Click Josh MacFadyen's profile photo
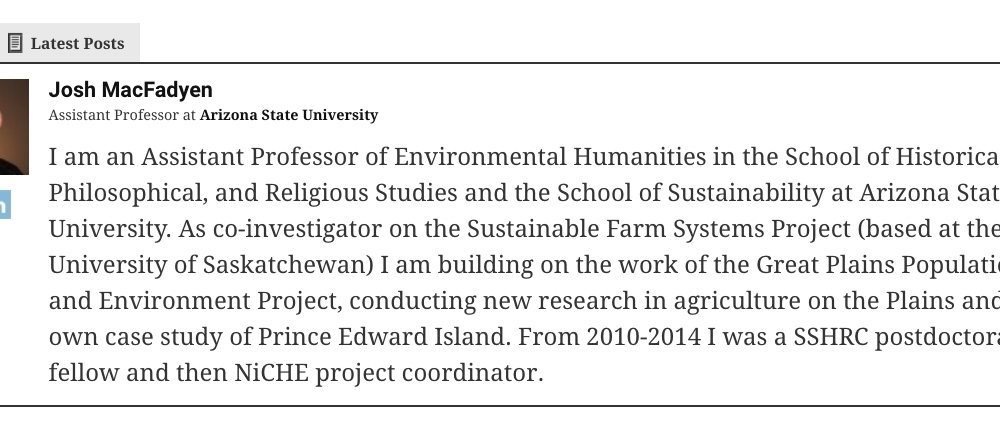The width and height of the screenshot is (1000, 431). (13, 126)
